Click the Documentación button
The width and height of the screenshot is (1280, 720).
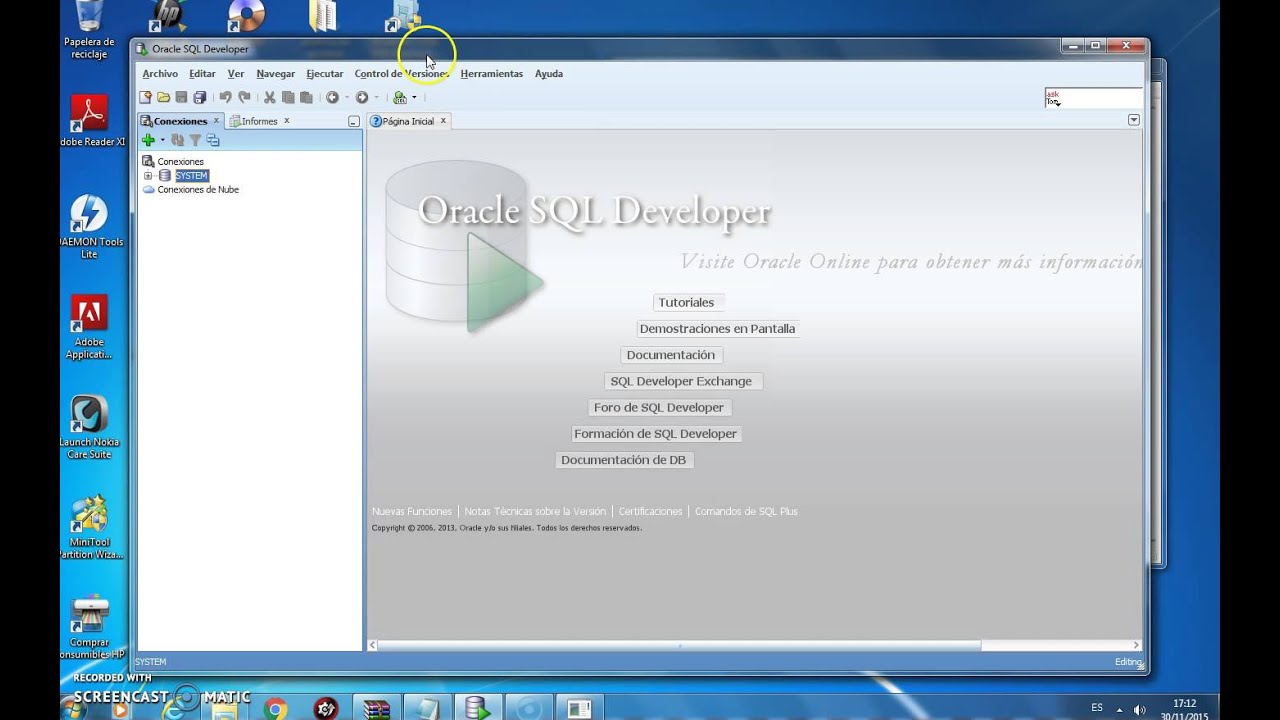(671, 355)
